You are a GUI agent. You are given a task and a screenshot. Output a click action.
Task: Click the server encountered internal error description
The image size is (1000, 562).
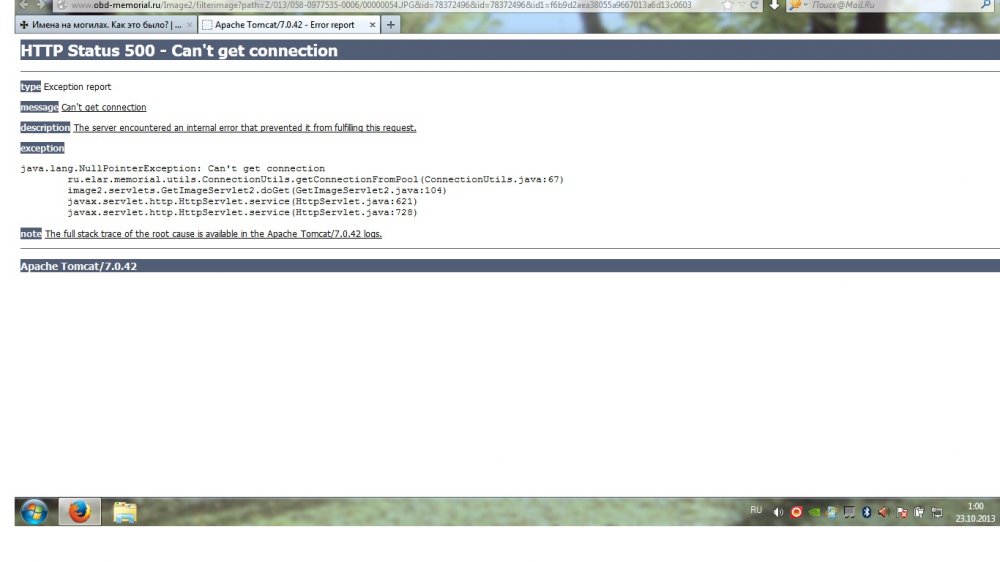pos(245,128)
